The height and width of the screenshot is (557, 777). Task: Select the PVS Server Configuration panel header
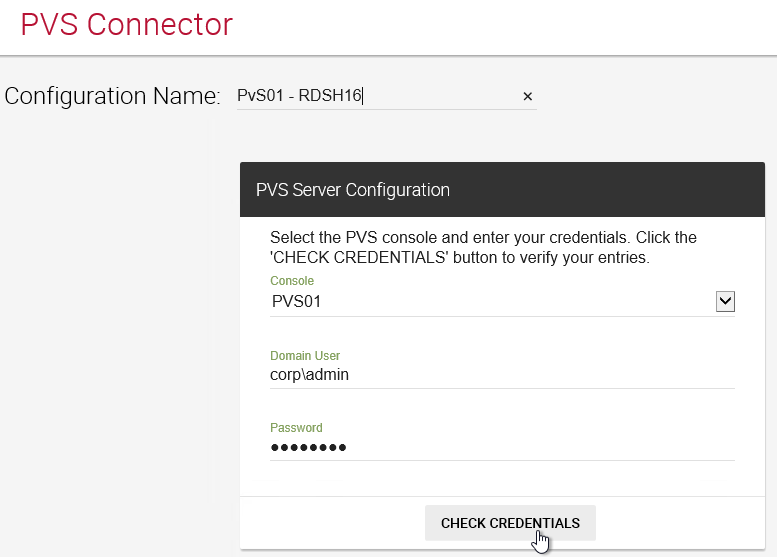coord(502,189)
